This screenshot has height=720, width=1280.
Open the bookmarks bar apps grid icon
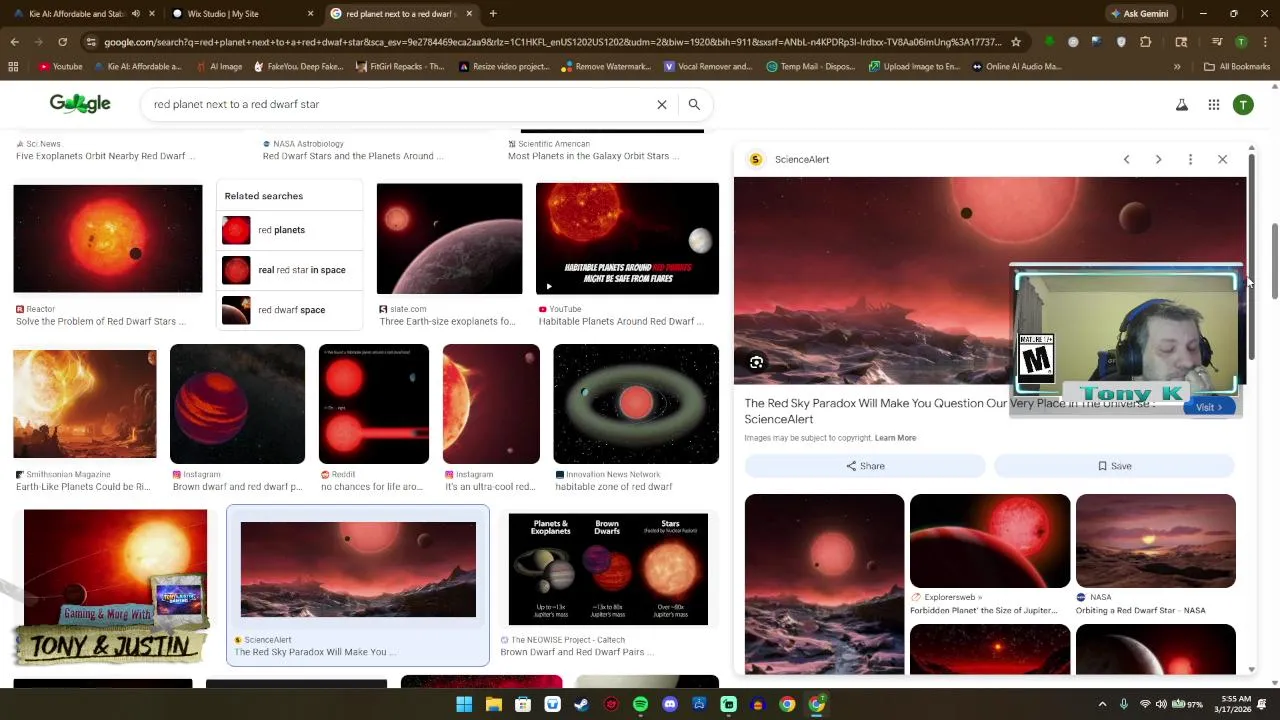coord(13,67)
